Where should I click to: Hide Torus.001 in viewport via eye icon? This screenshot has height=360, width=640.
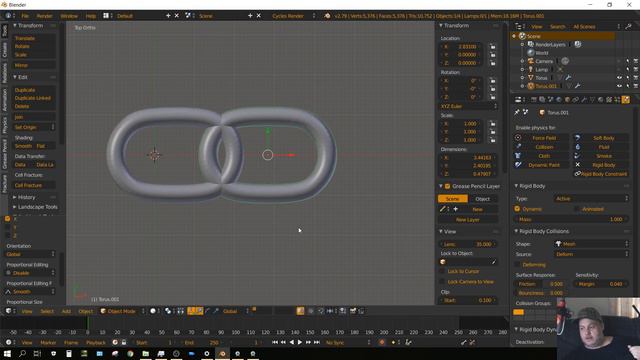(620, 86)
